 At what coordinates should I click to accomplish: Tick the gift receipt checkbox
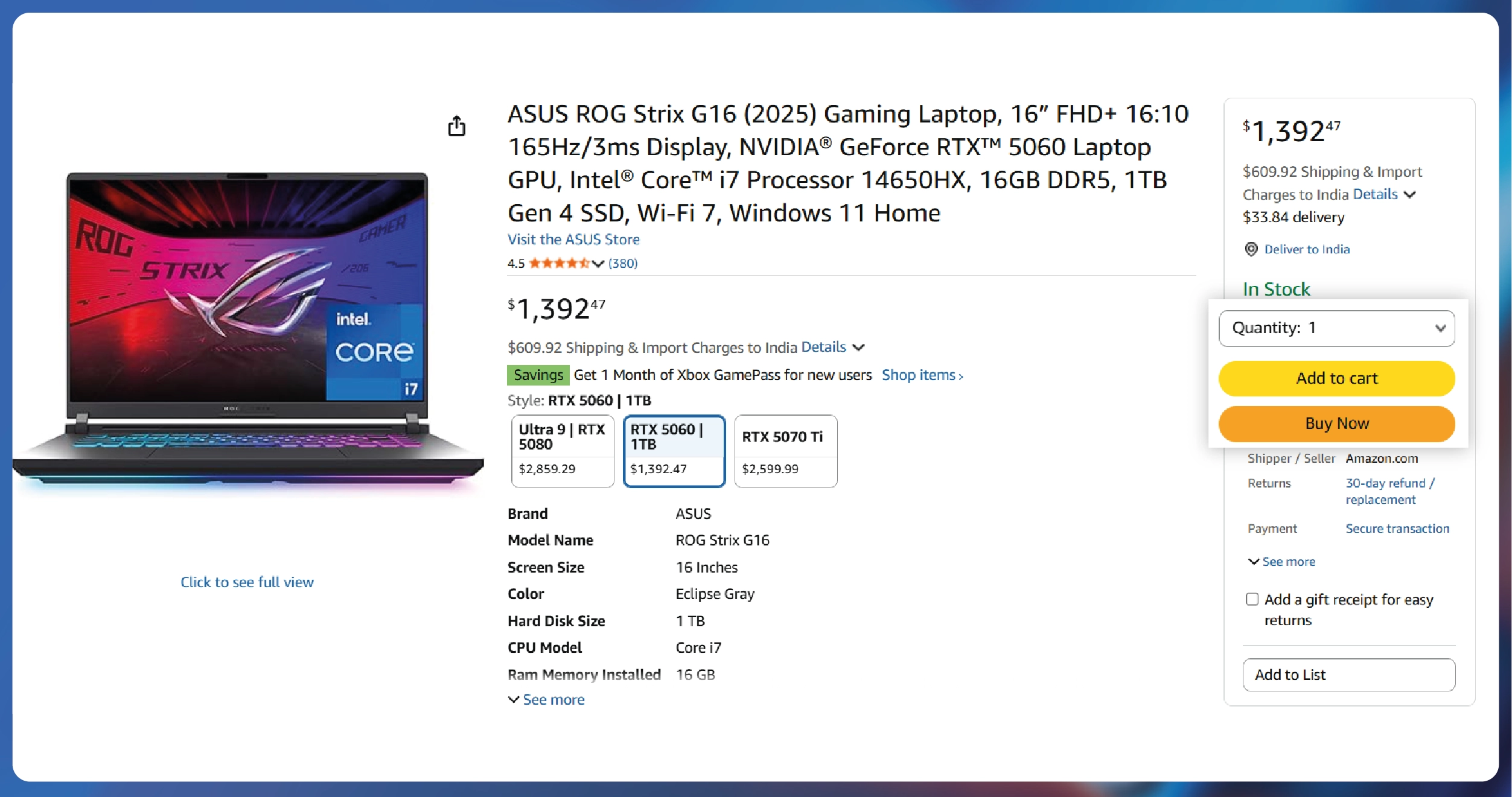click(1252, 599)
